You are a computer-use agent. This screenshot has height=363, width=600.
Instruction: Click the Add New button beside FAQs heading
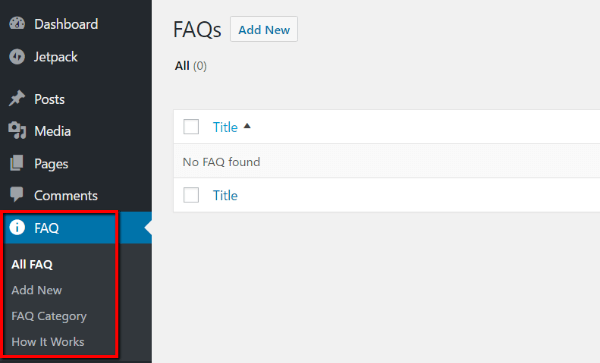click(x=264, y=29)
